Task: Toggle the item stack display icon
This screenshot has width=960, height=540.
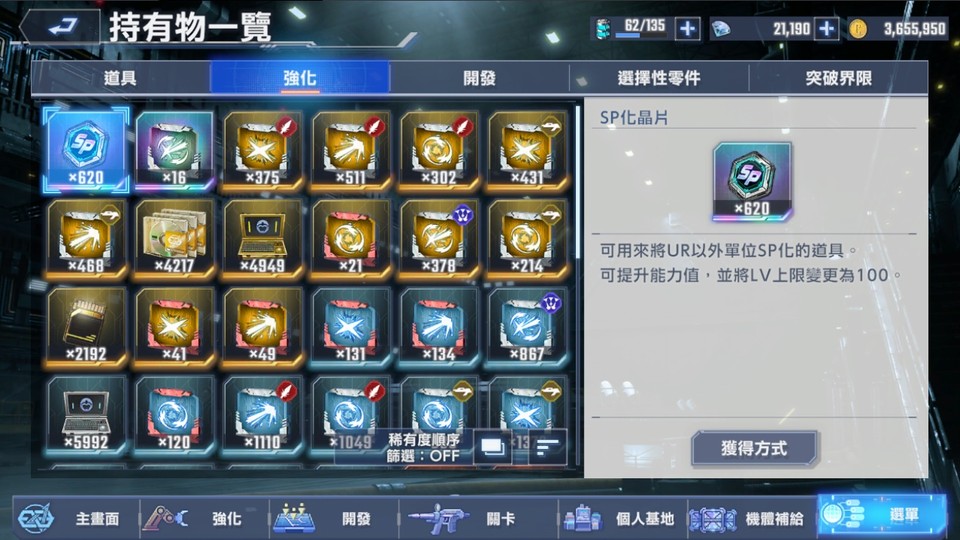Action: point(492,447)
